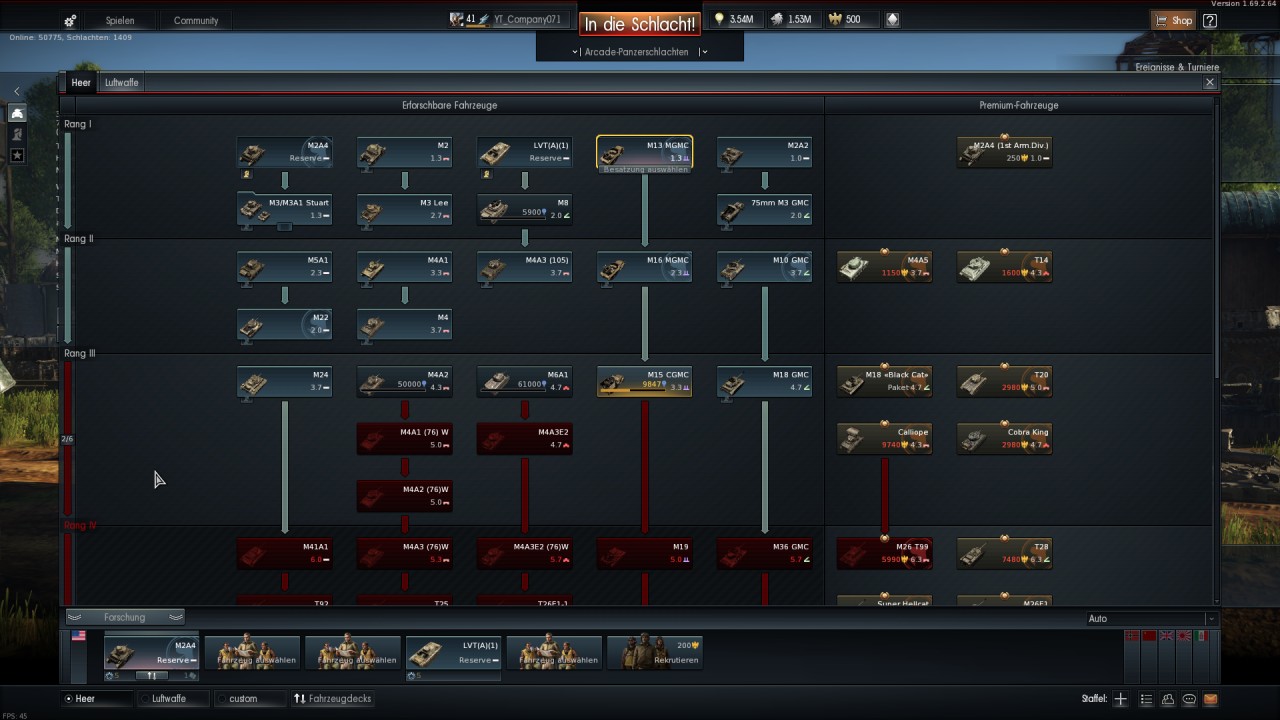Open the settings gear menu
Image resolution: width=1280 pixels, height=720 pixels.
coord(70,21)
